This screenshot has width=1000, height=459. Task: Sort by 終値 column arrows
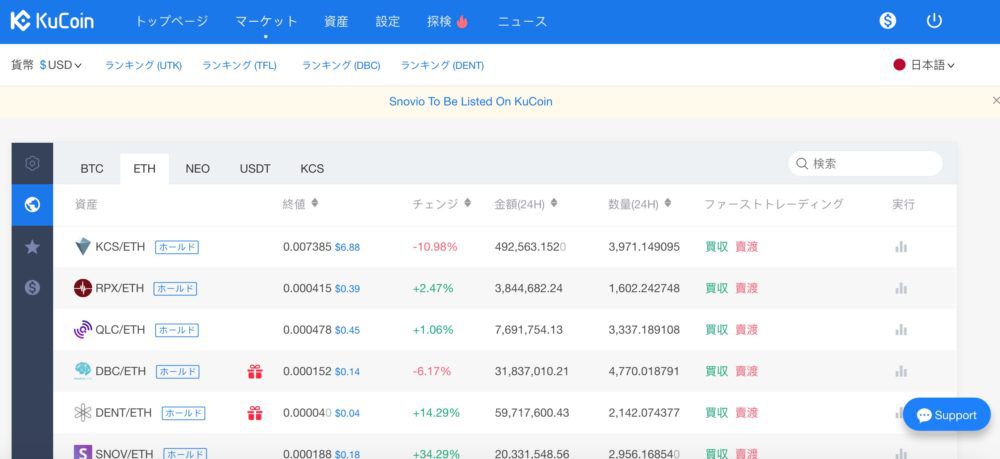314,203
